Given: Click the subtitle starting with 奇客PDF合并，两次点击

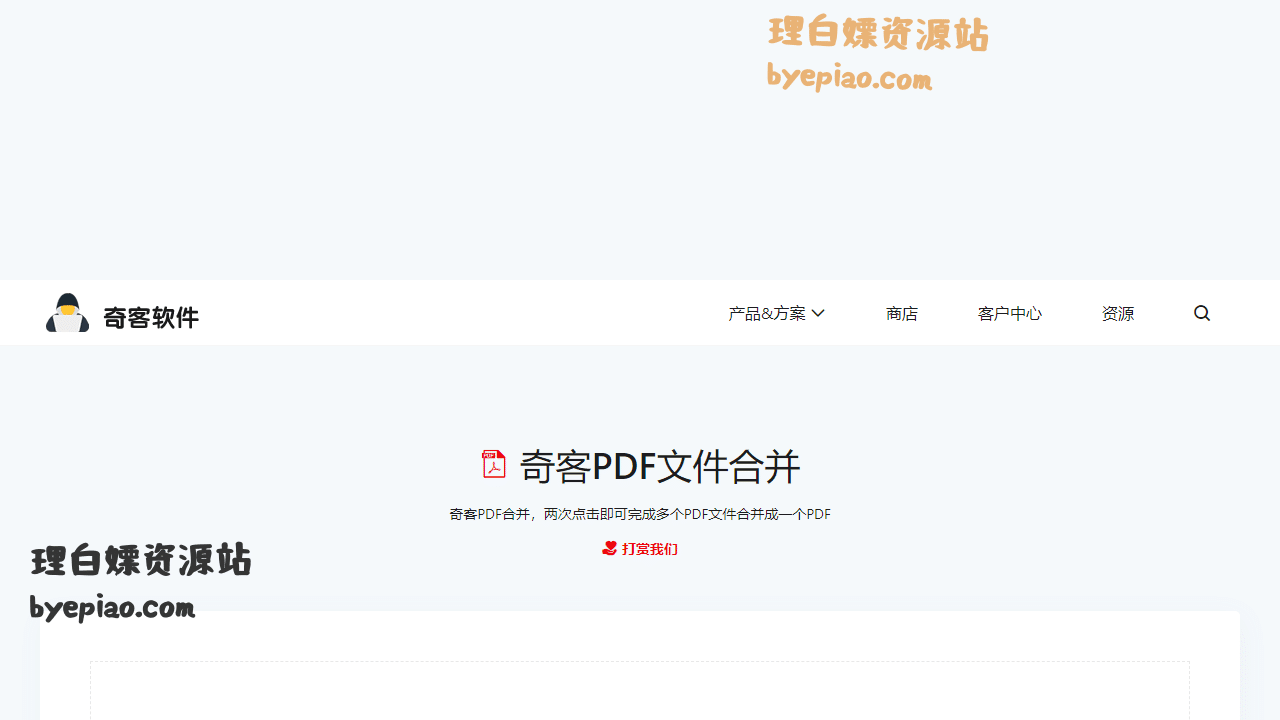Looking at the screenshot, I should (x=640, y=514).
